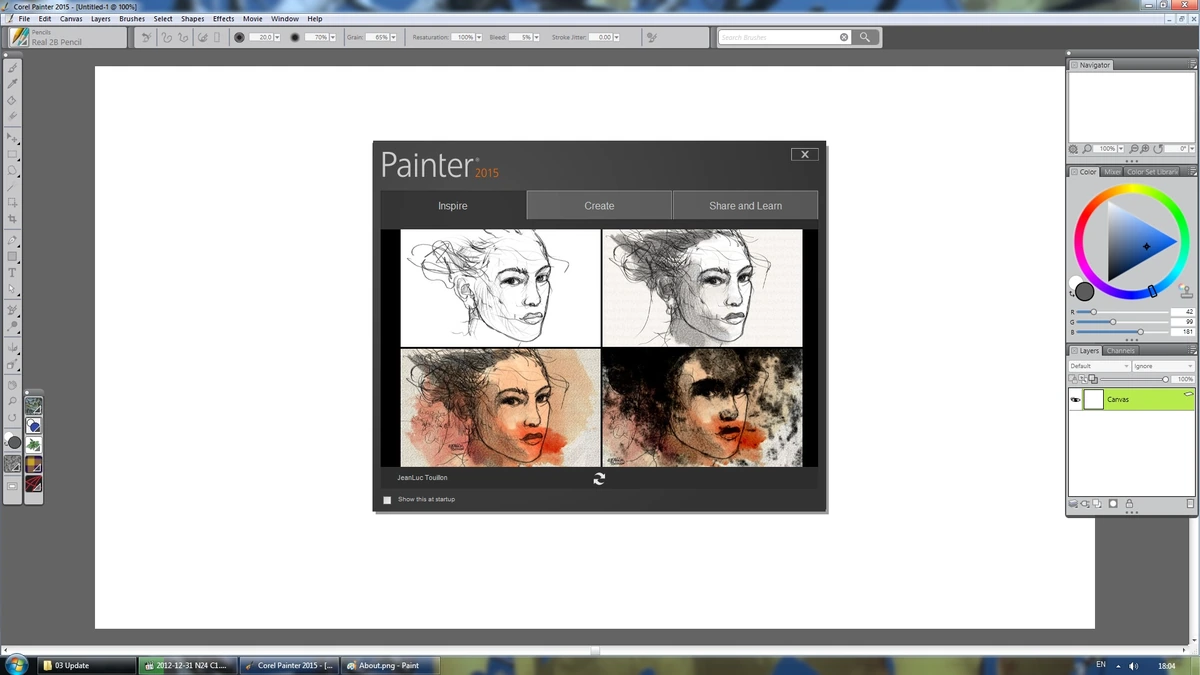Click the delete layer trash icon
The height and width of the screenshot is (675, 1200).
tap(1190, 504)
